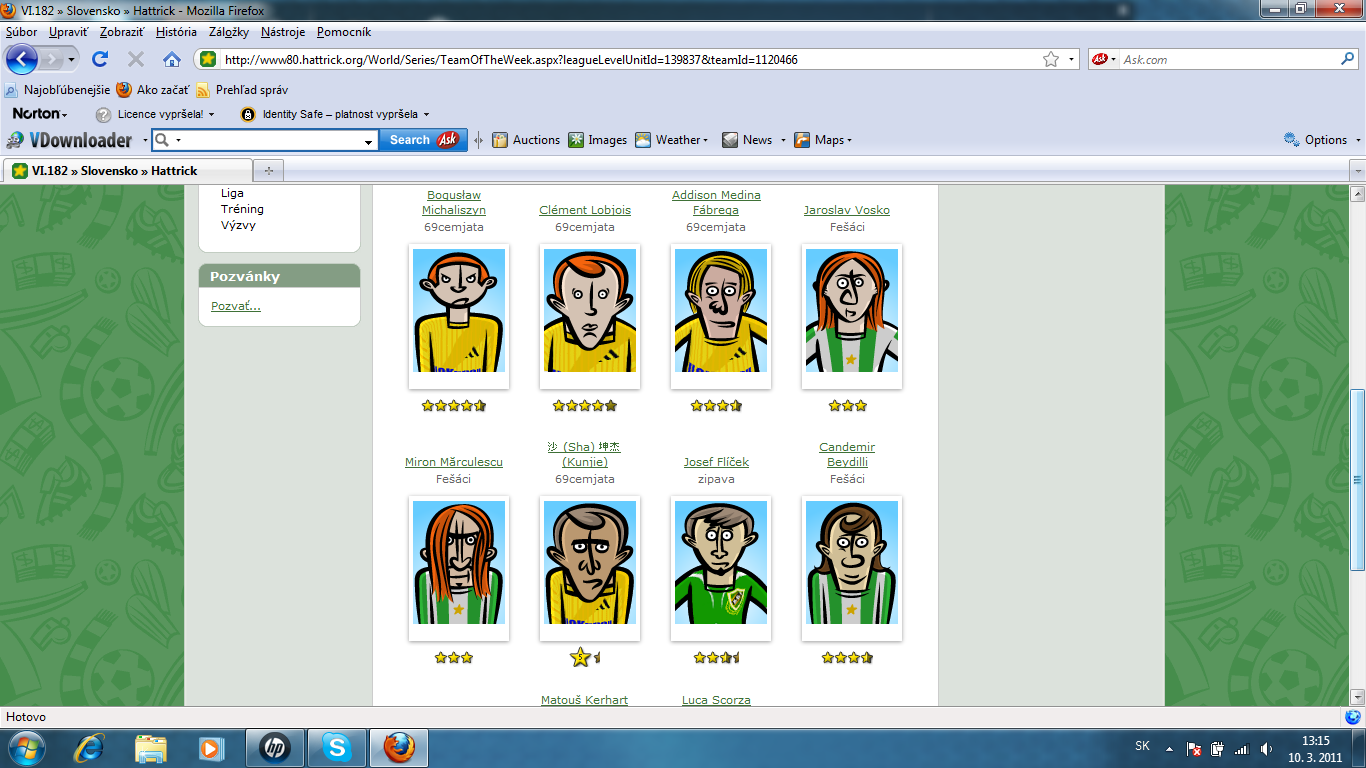1366x768 pixels.
Task: Open Internet Explorer from the taskbar
Action: pos(90,747)
